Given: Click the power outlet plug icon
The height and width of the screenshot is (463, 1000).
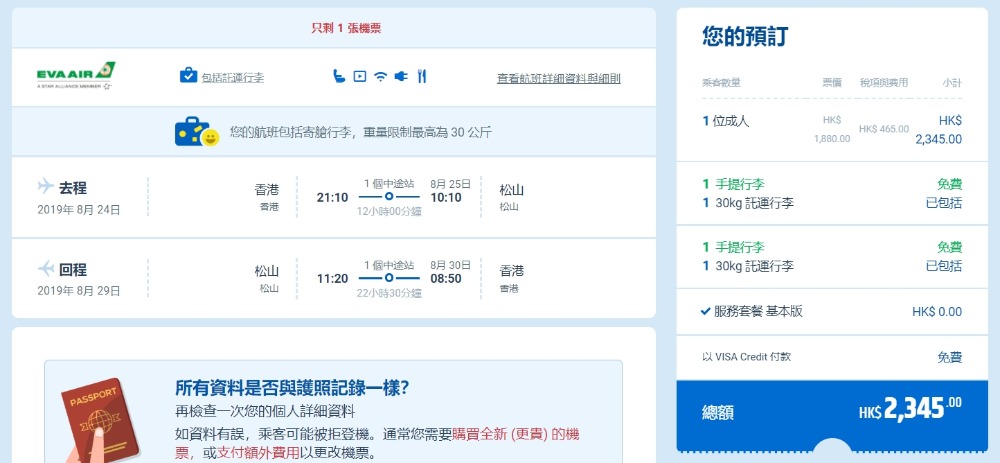Looking at the screenshot, I should (401, 77).
